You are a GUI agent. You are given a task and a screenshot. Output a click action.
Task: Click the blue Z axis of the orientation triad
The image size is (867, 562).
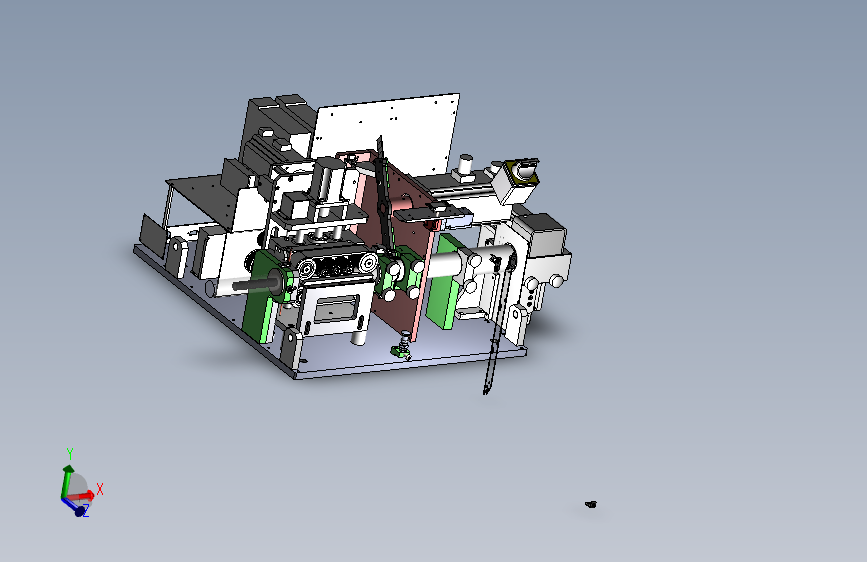[74, 506]
